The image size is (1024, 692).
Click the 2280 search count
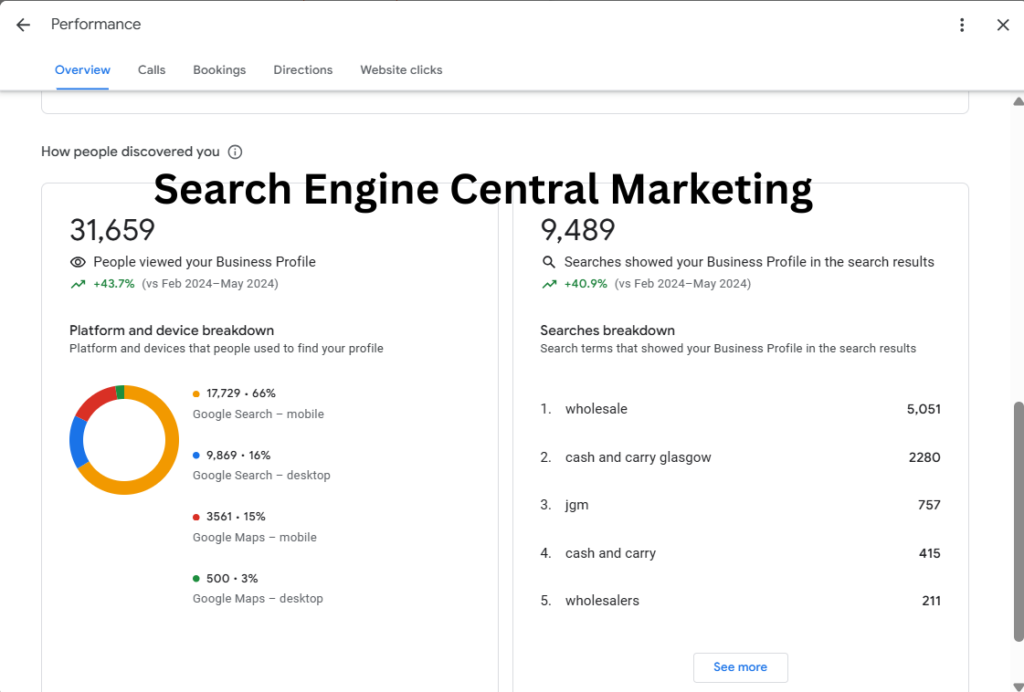tap(924, 458)
